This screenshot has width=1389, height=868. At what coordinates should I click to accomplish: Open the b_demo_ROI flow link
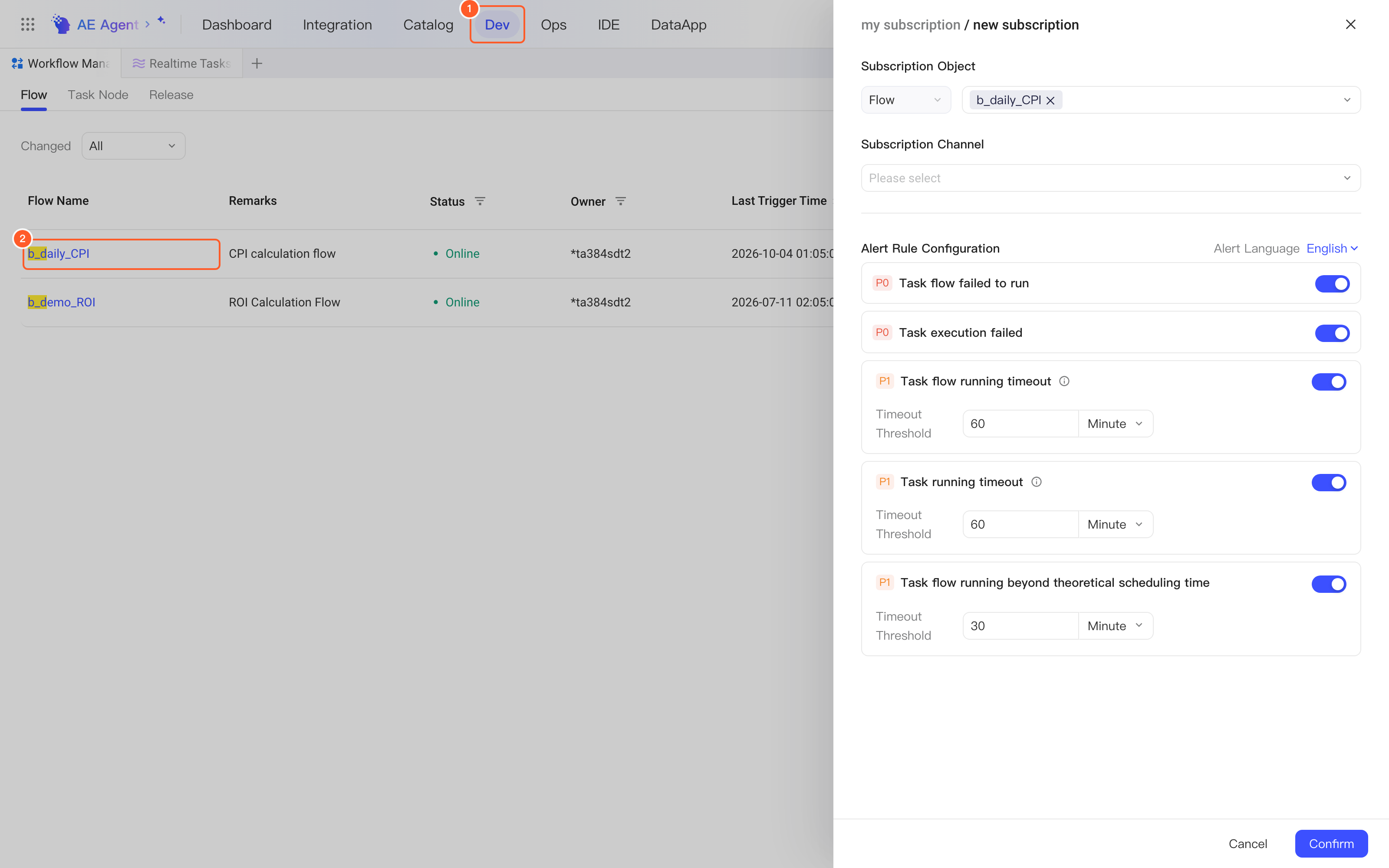coord(61,302)
